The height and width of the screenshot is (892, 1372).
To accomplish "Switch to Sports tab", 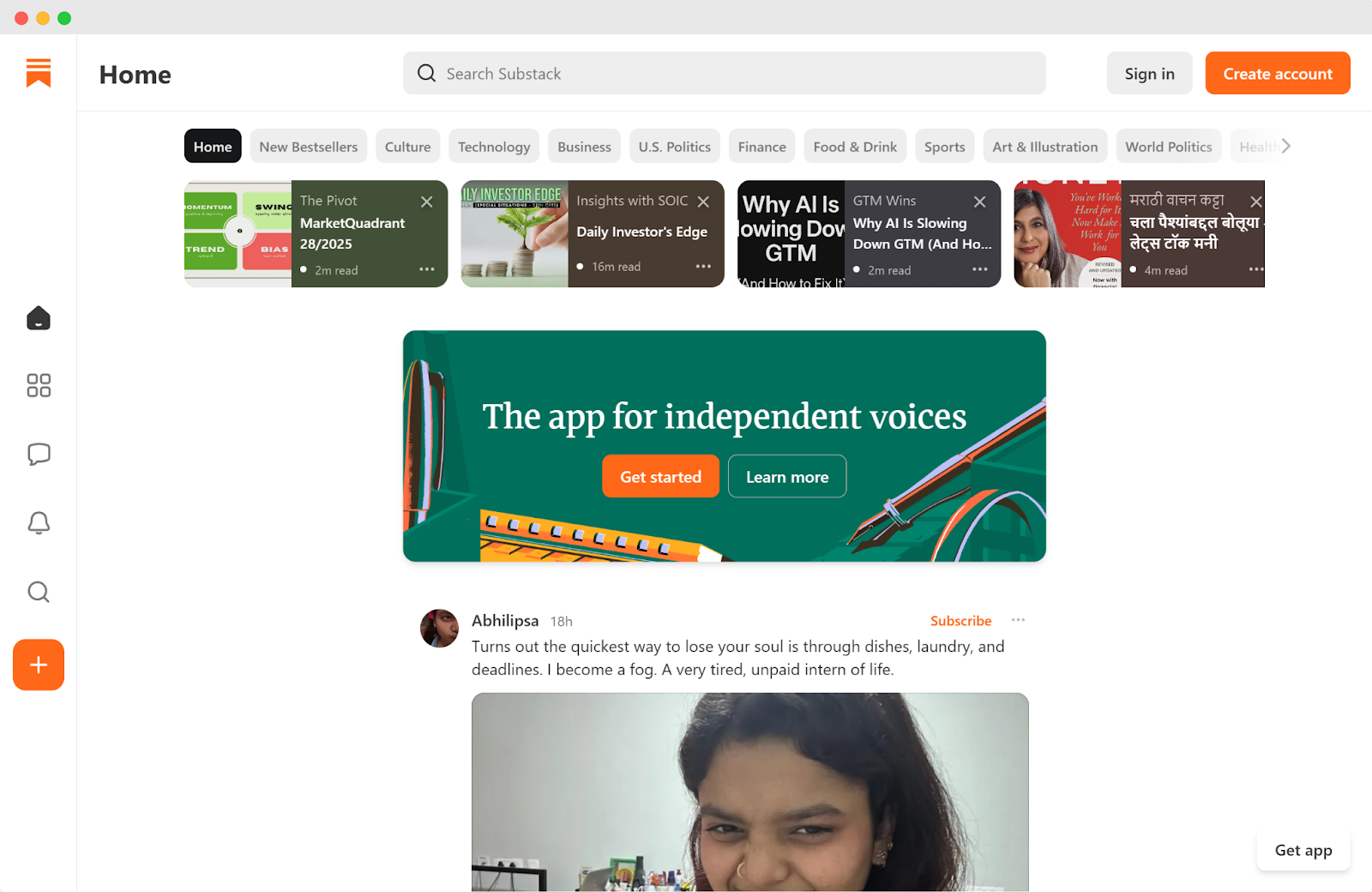I will 945,146.
